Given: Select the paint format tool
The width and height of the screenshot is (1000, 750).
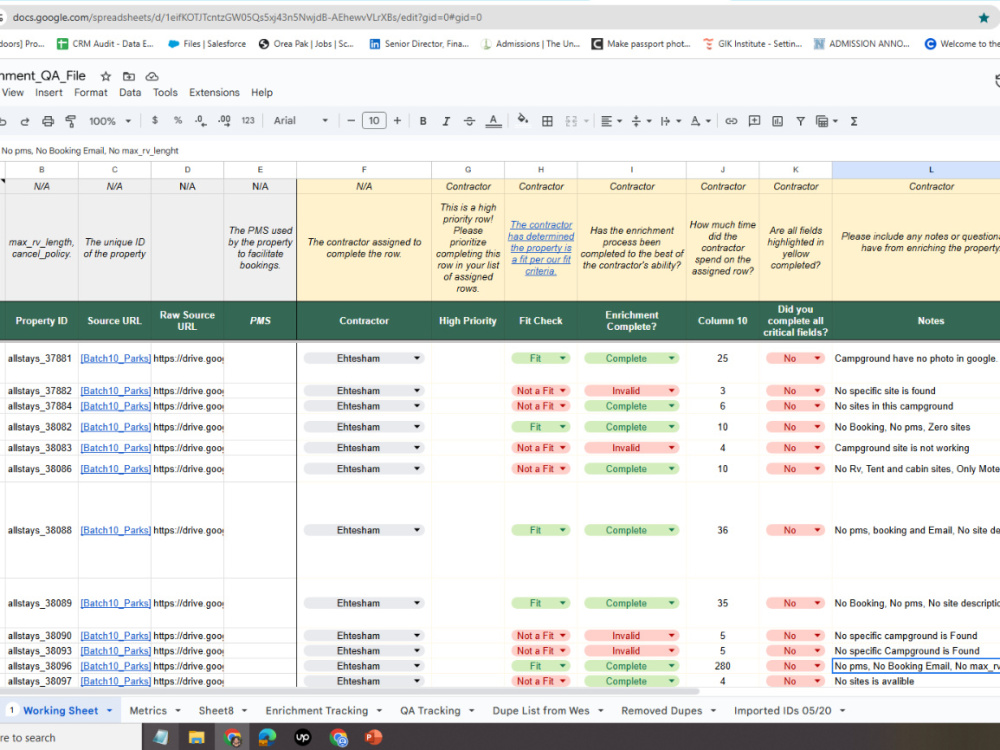Looking at the screenshot, I should [71, 121].
